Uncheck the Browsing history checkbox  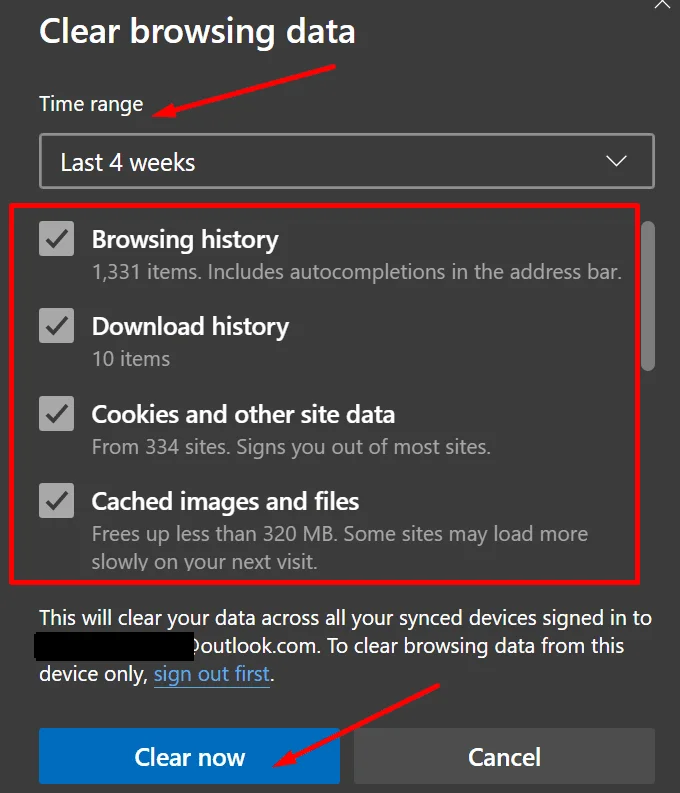[x=57, y=238]
